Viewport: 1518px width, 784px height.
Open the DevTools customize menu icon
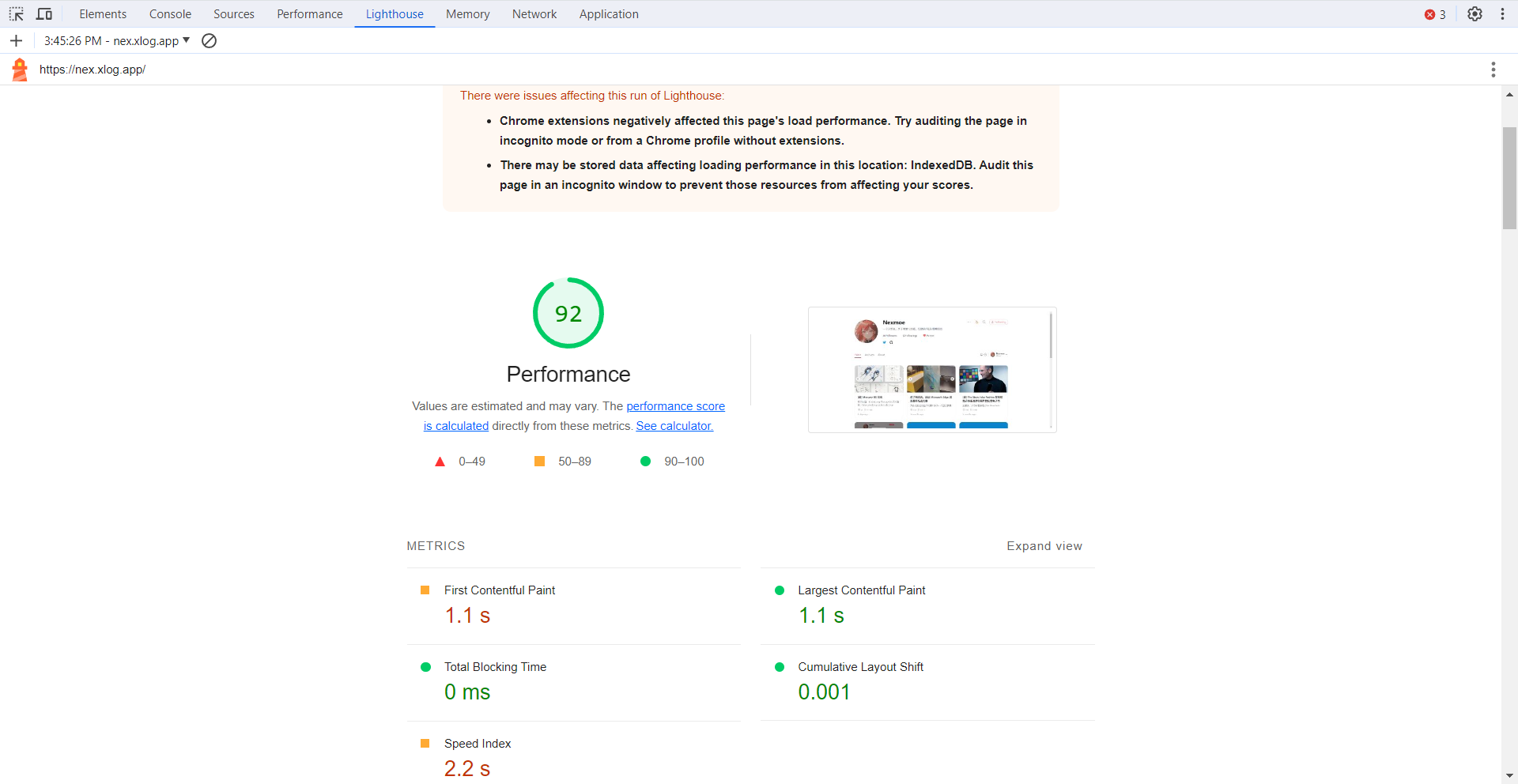point(1502,14)
